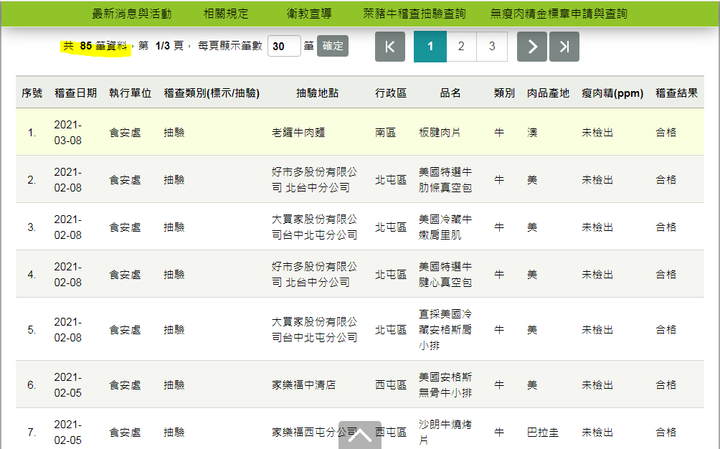Click 大買家股份有限公司 location in row 3
This screenshot has width=720, height=449.
coord(314,227)
